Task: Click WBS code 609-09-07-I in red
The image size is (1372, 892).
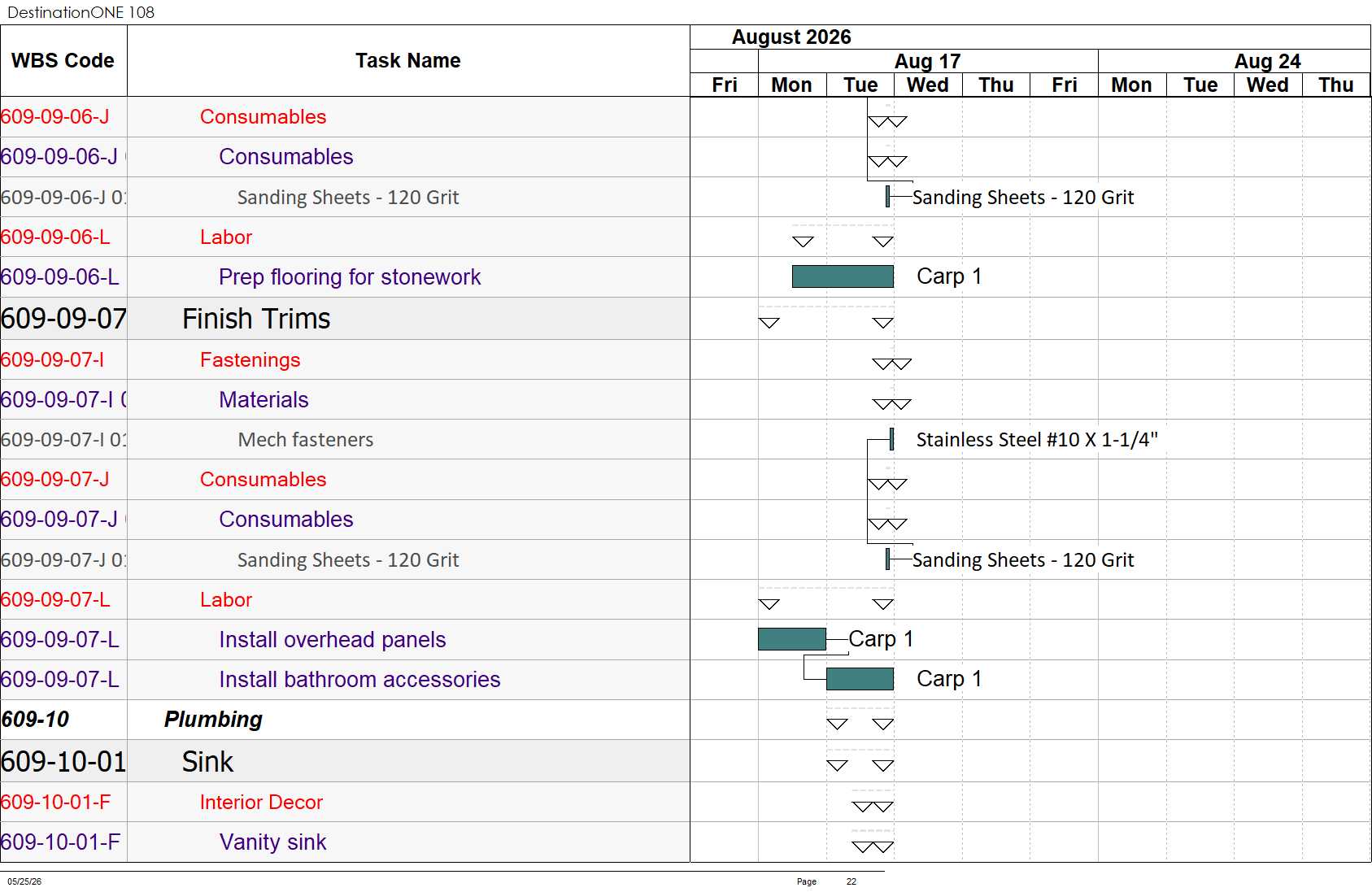Action: tap(52, 360)
